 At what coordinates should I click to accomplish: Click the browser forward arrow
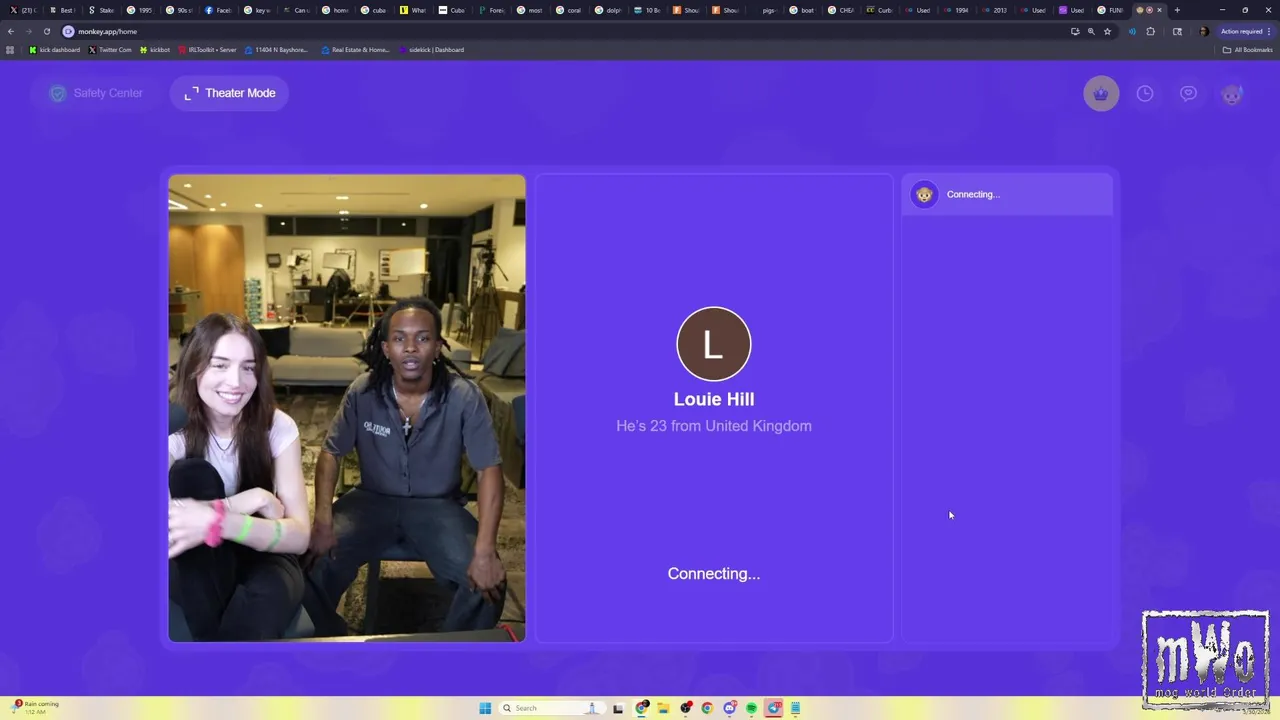28,31
